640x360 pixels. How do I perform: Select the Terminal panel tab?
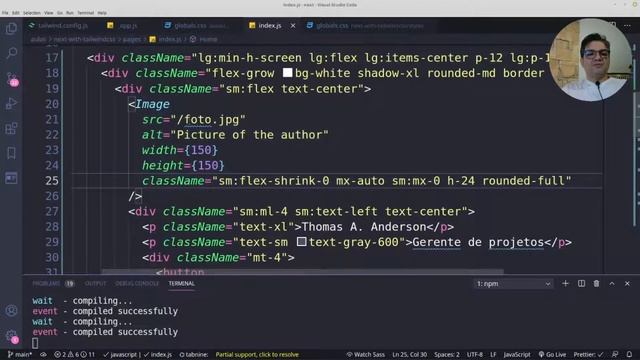182,284
